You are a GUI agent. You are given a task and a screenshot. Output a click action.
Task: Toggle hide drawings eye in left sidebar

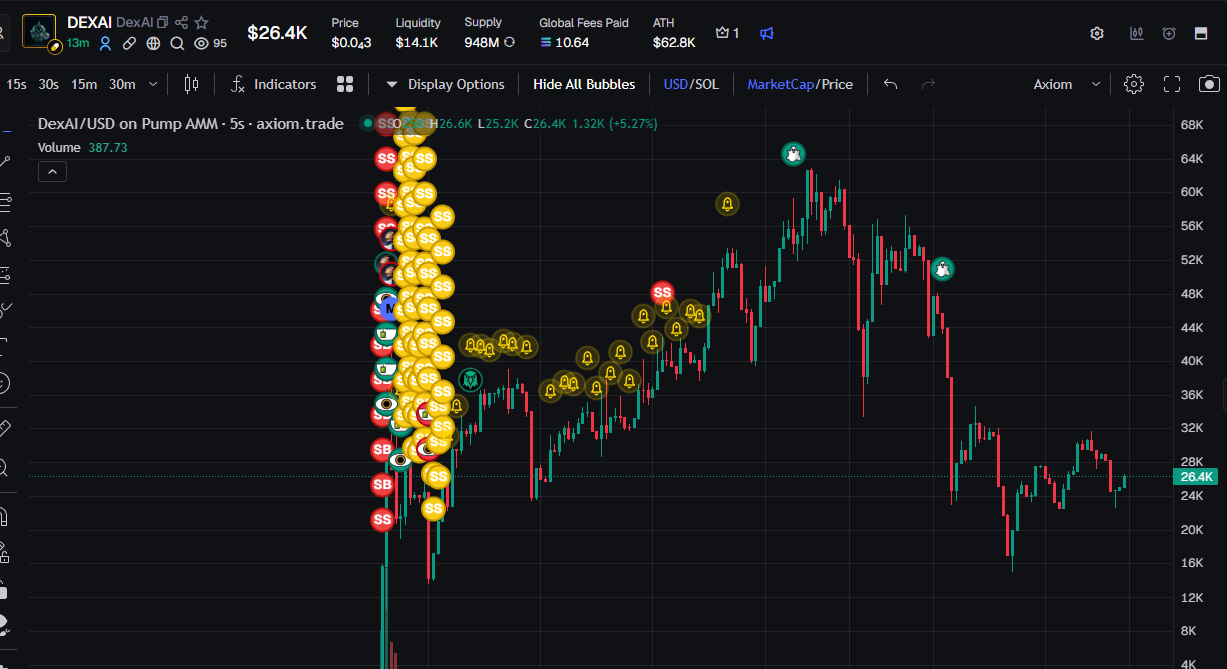click(3, 623)
